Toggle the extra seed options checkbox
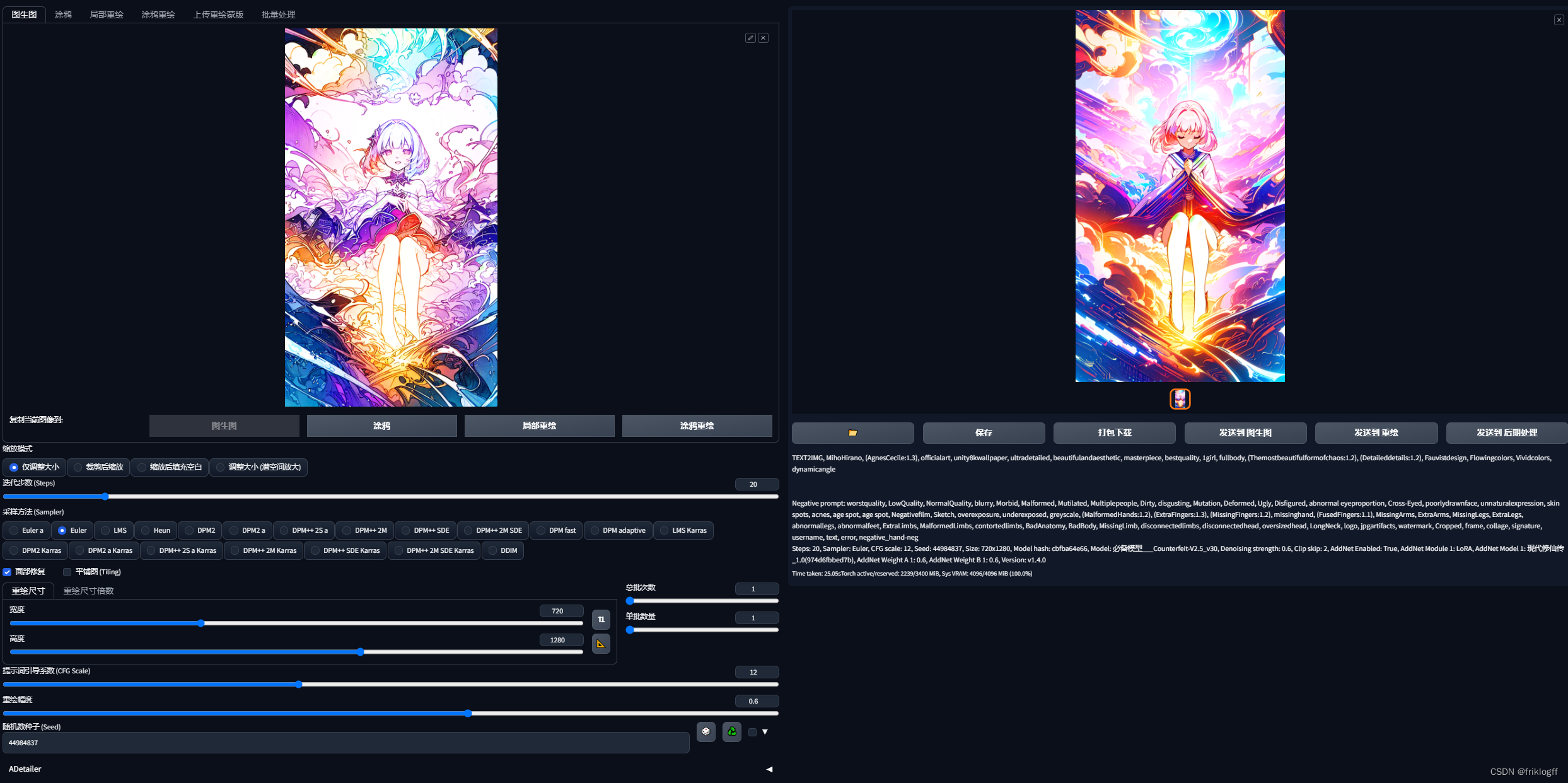 pos(752,732)
